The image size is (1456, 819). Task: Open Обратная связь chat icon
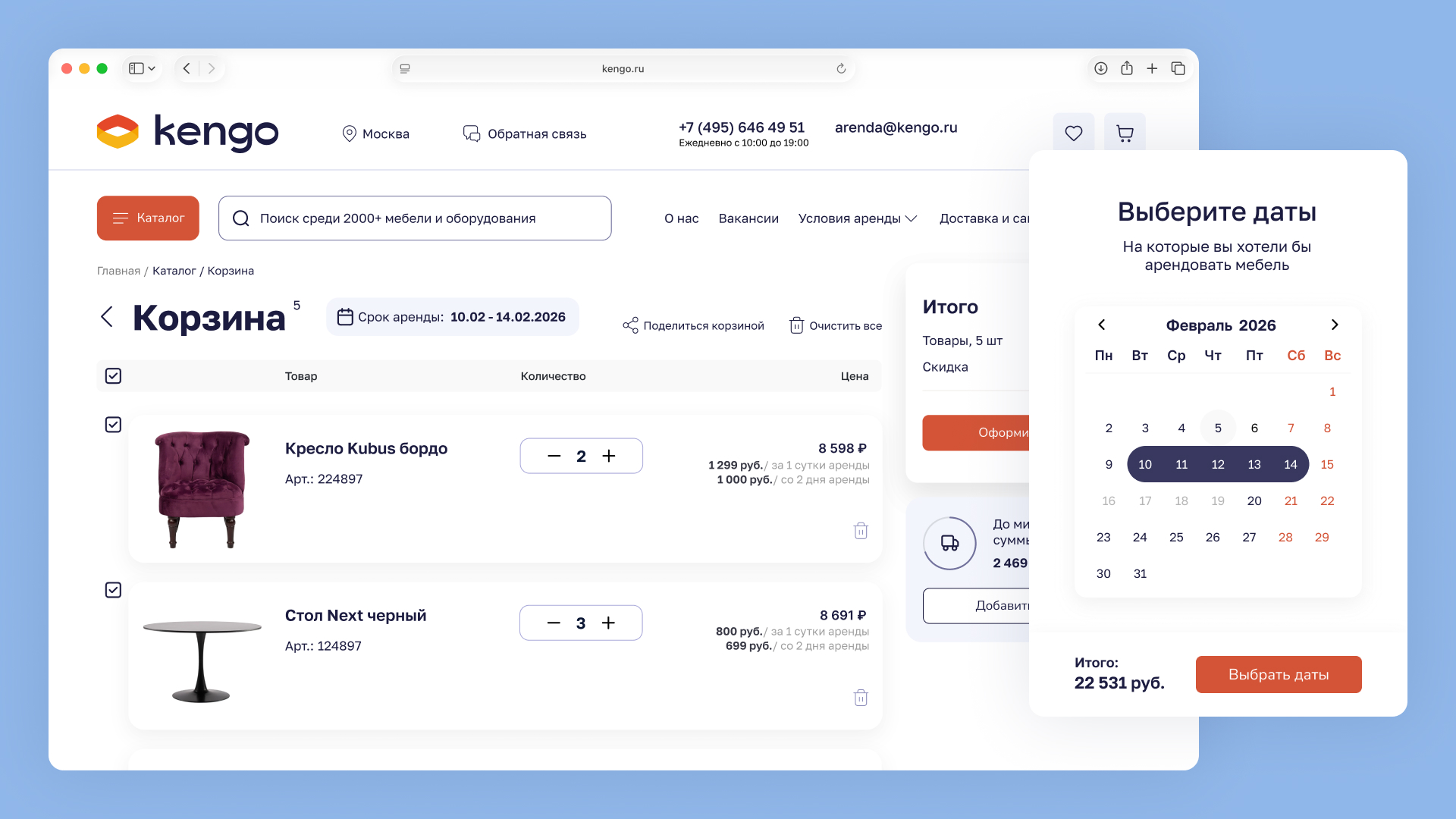472,133
